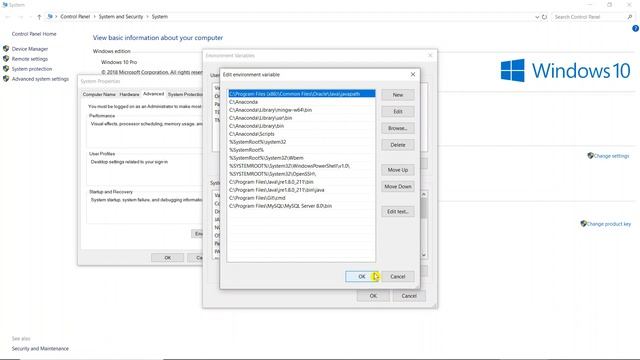Select Advanced tab in System Properties

pyautogui.click(x=153, y=94)
